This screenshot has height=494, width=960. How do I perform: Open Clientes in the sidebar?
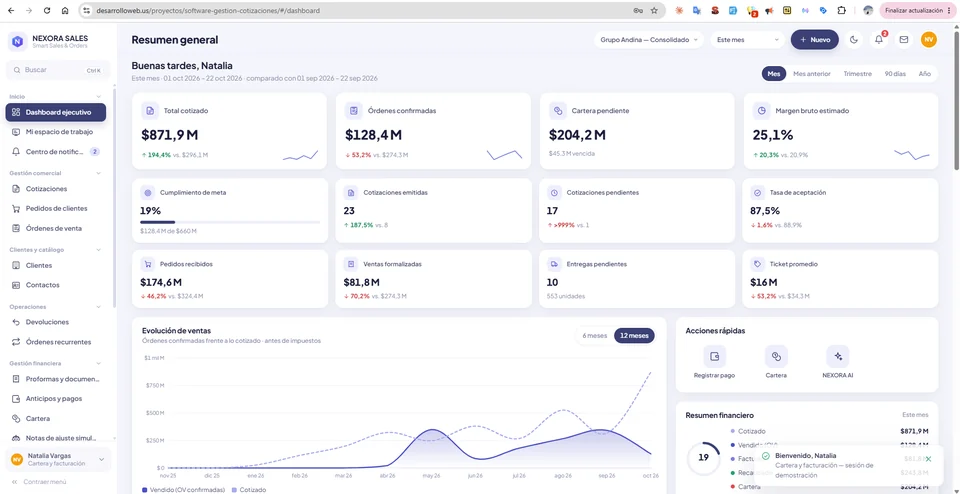coord(56,266)
